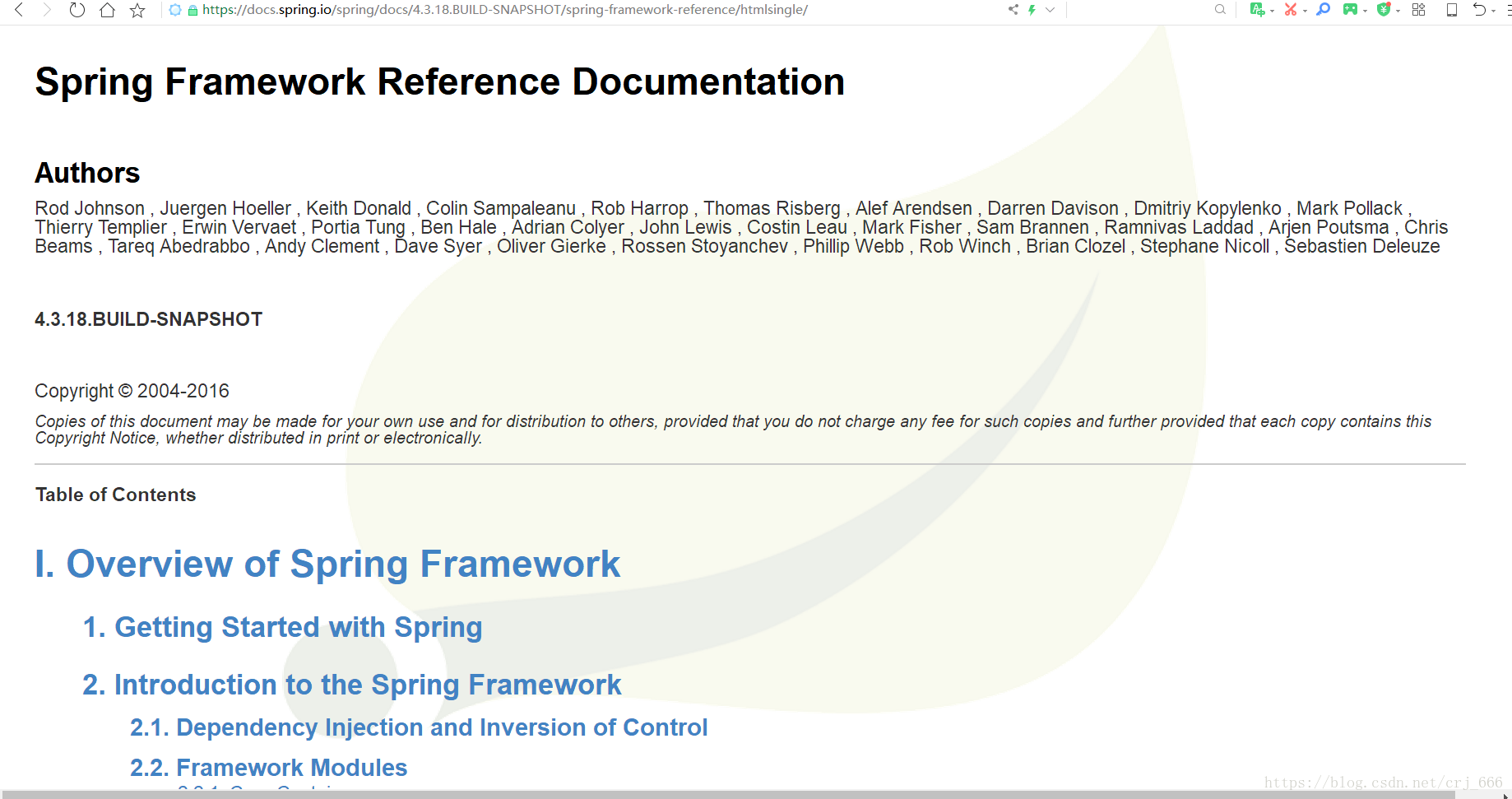Screen dimensions: 1512x799
Task: Click author name Sam Brannen
Action: point(1032,227)
